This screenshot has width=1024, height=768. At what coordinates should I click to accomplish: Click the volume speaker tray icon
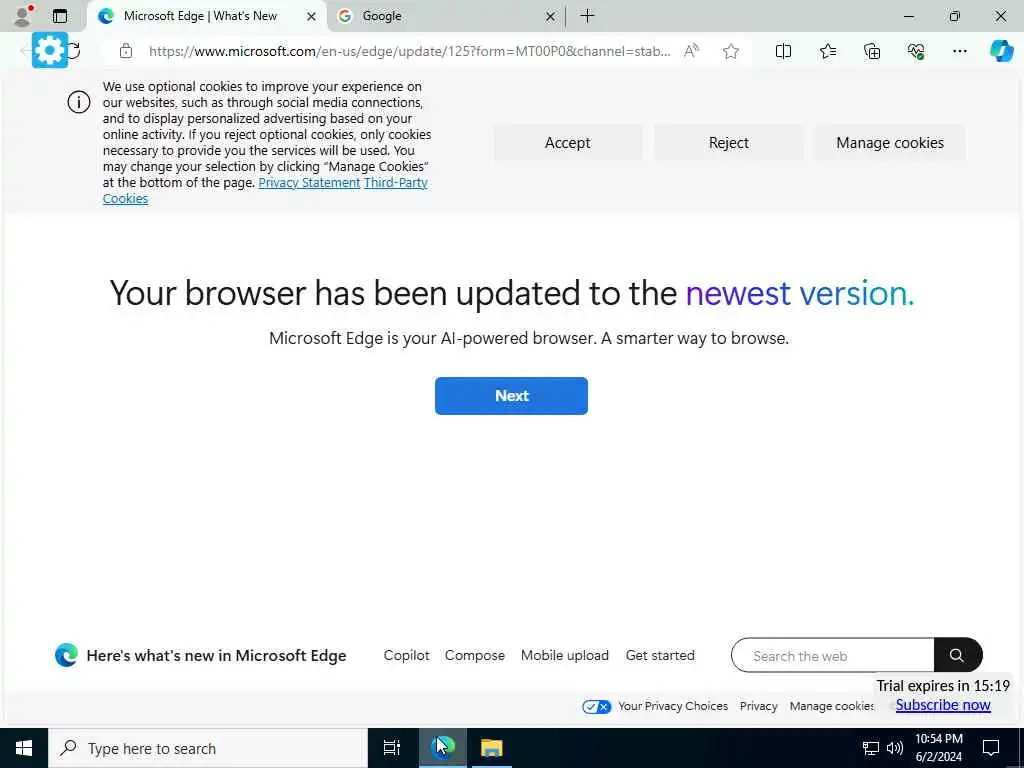[895, 748]
